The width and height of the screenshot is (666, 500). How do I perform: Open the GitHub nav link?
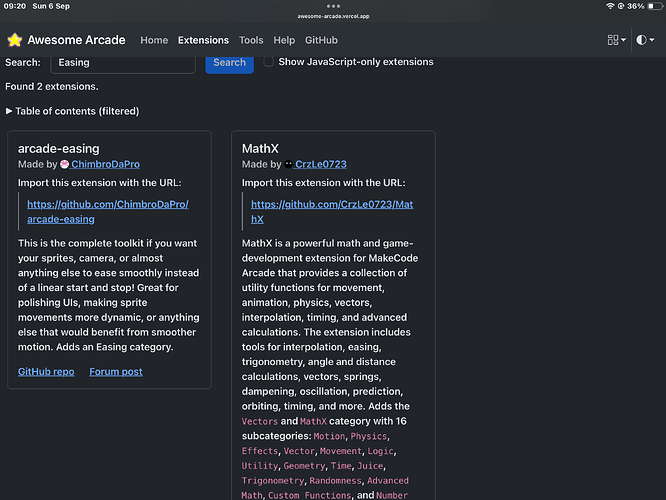pos(321,40)
